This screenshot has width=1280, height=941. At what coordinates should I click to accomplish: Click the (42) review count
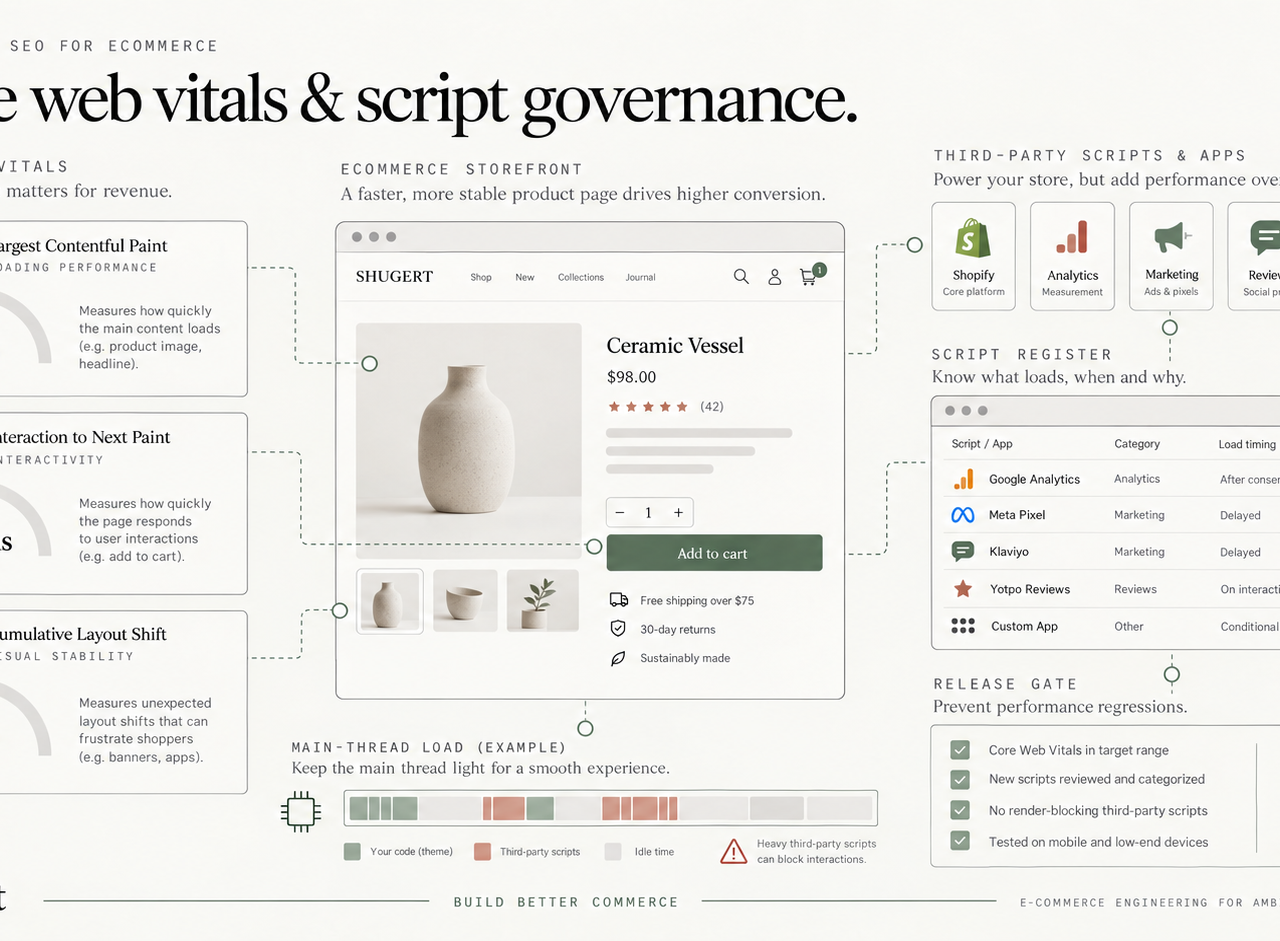712,406
